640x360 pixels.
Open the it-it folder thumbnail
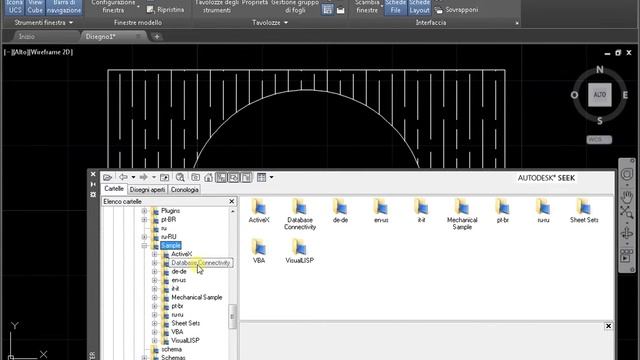point(421,211)
